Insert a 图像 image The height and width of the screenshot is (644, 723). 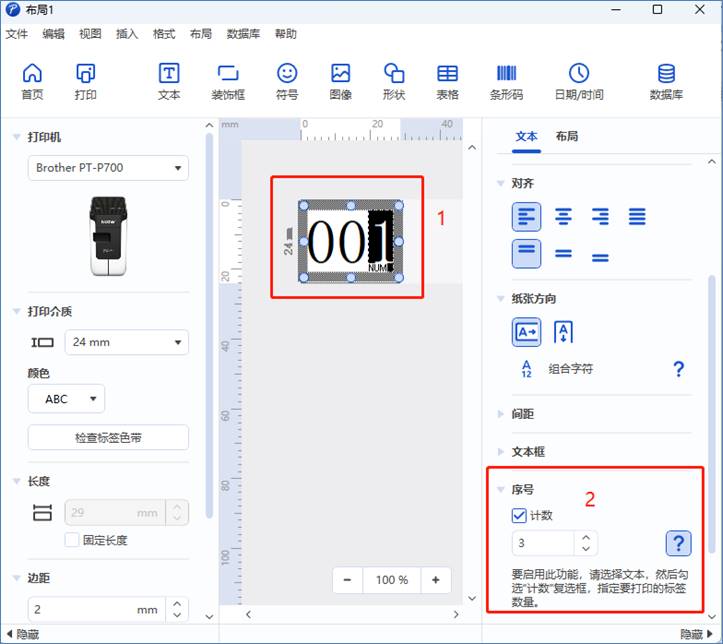pyautogui.click(x=340, y=81)
